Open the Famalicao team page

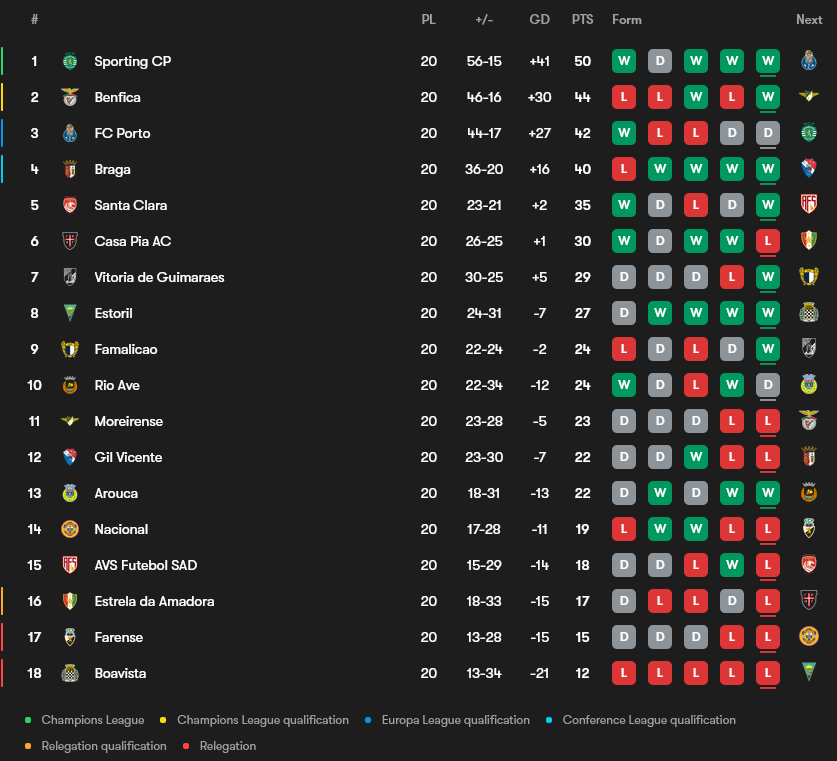(x=125, y=349)
